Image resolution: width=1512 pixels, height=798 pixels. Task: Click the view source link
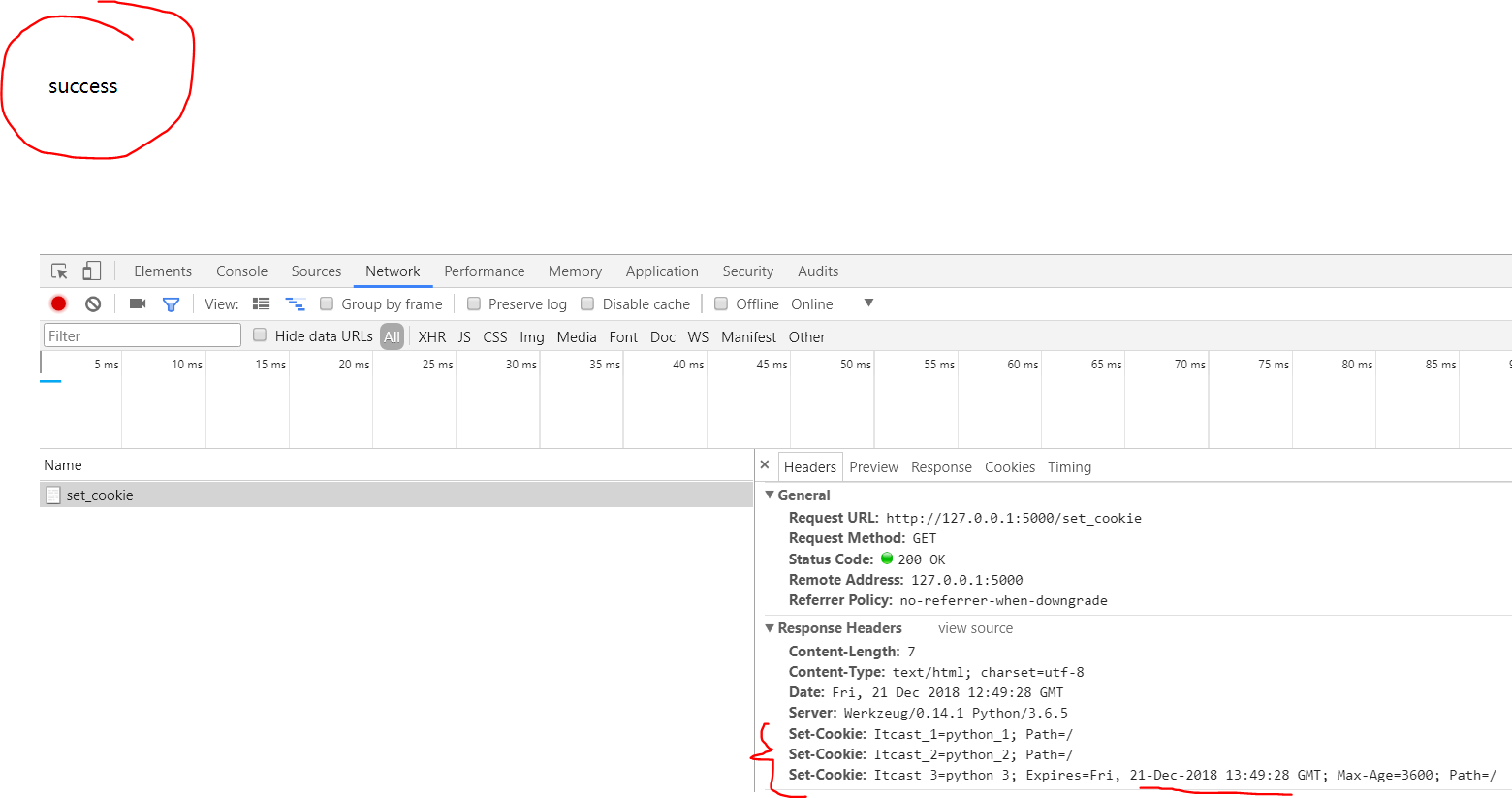click(x=974, y=628)
